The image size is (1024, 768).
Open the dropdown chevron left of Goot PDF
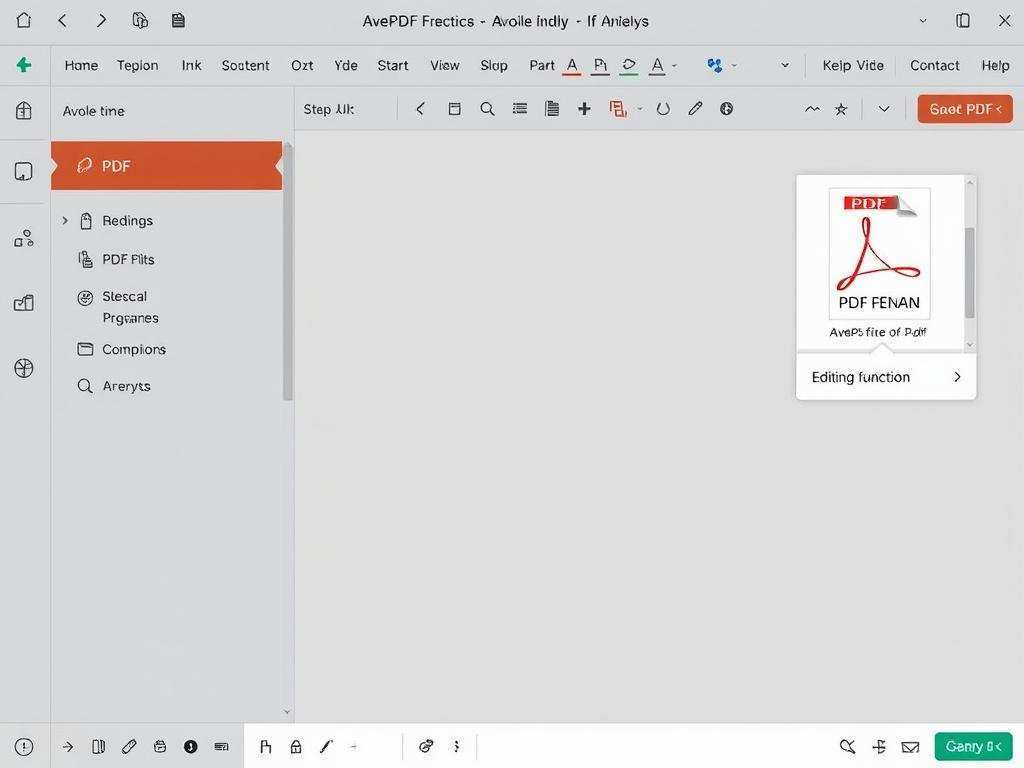pos(884,109)
